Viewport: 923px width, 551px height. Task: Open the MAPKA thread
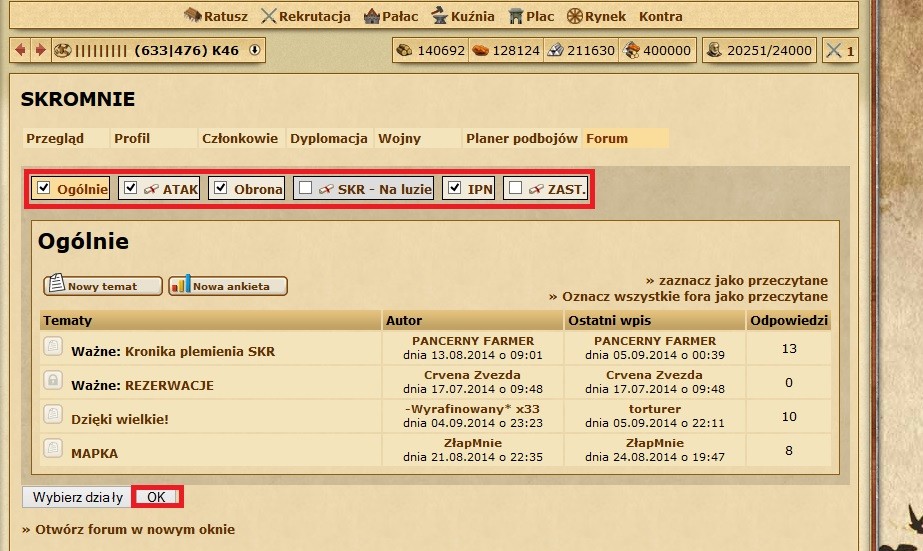click(x=94, y=454)
